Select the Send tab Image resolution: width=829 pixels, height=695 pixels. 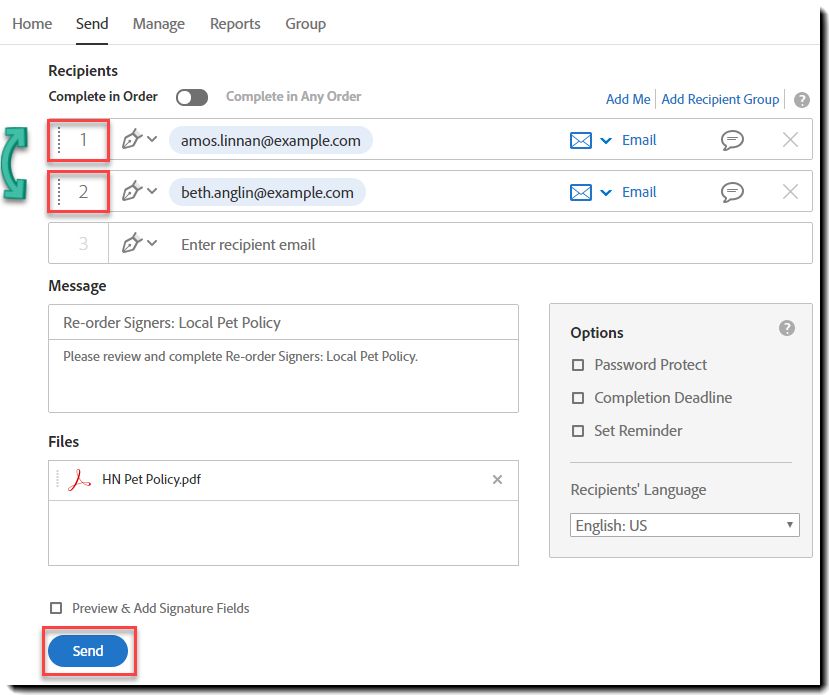pos(91,24)
